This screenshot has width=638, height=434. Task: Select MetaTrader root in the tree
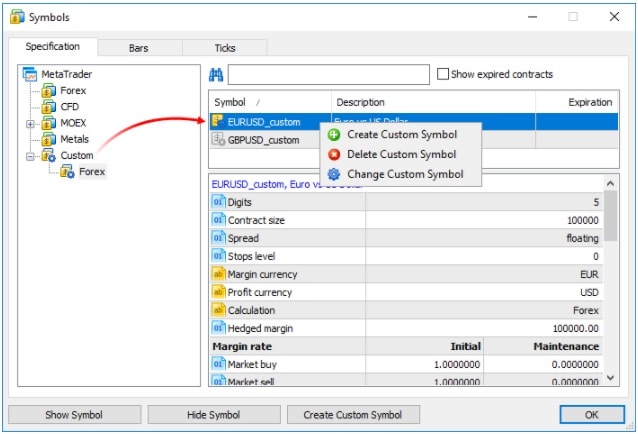click(67, 74)
